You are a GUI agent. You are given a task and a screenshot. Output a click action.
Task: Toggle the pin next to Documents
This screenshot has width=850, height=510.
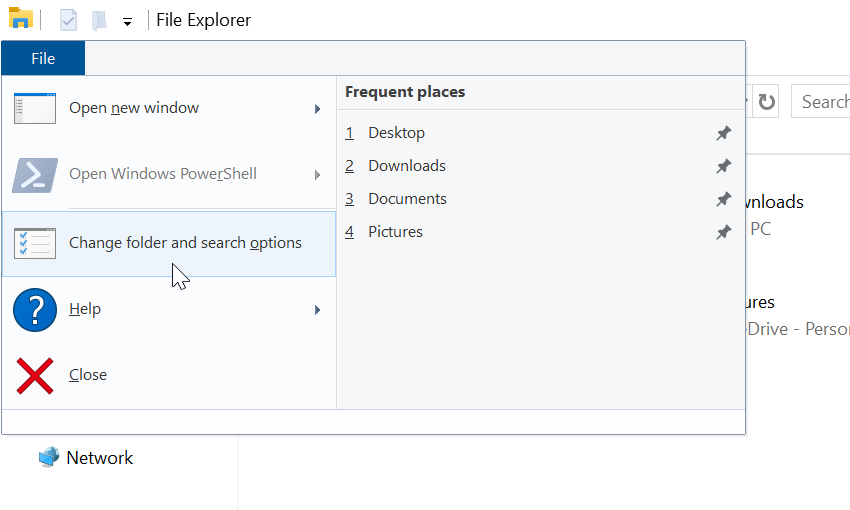(x=724, y=199)
